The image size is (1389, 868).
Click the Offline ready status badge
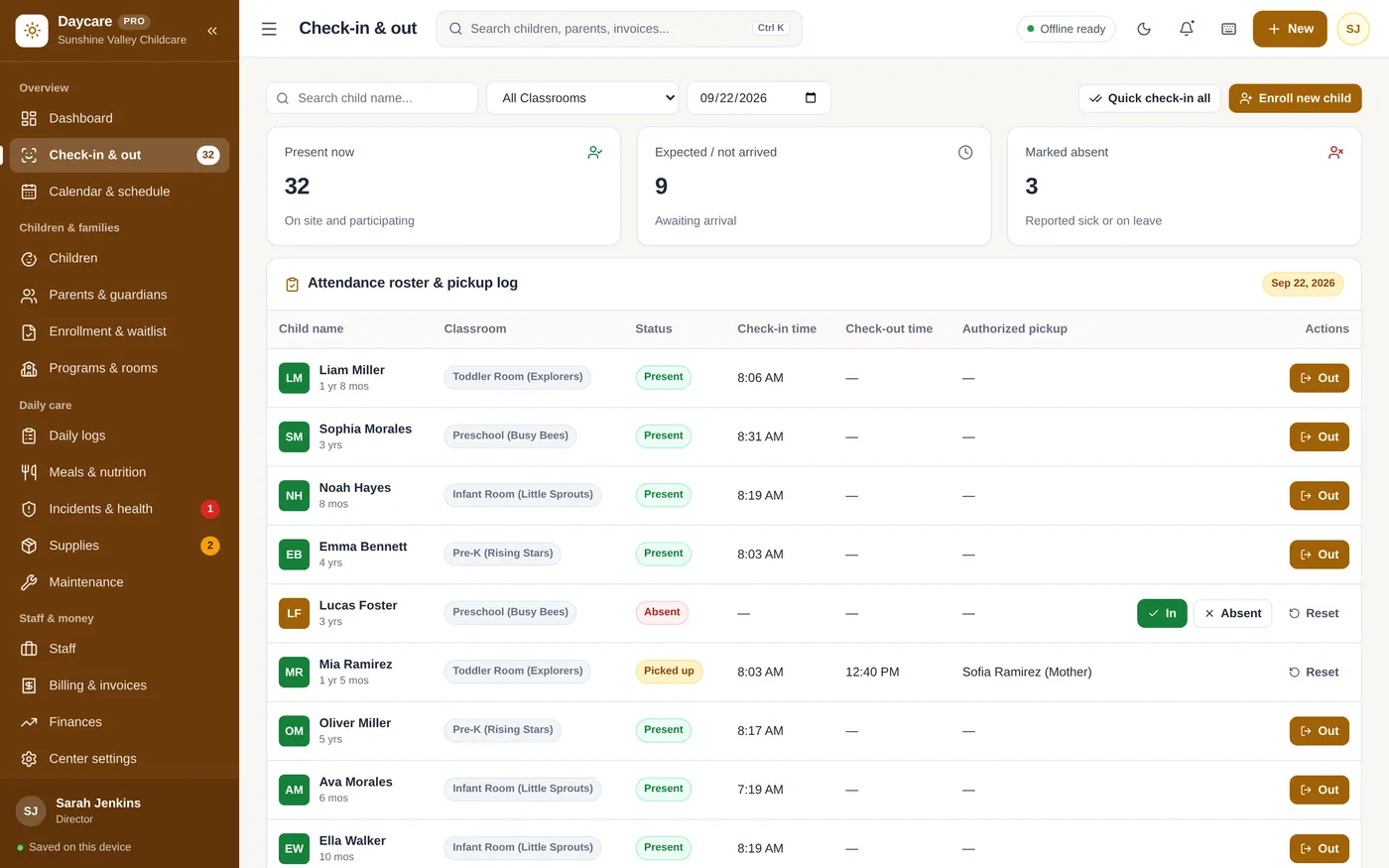[x=1066, y=29]
